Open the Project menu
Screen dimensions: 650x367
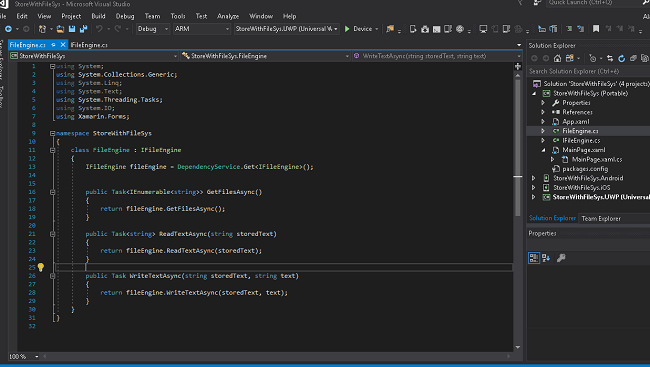pos(71,16)
